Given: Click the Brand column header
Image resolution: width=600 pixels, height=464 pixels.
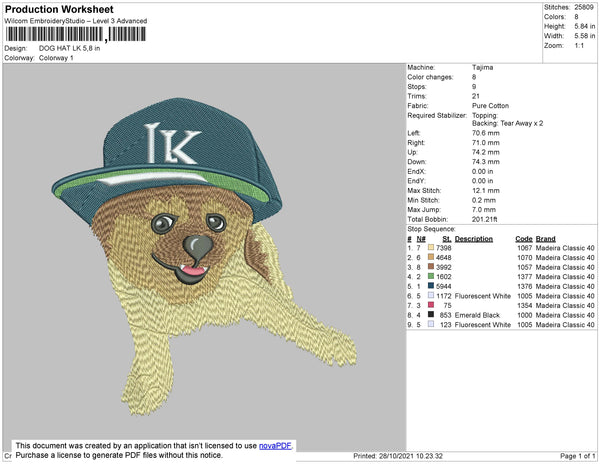Looking at the screenshot, I should click(546, 239).
